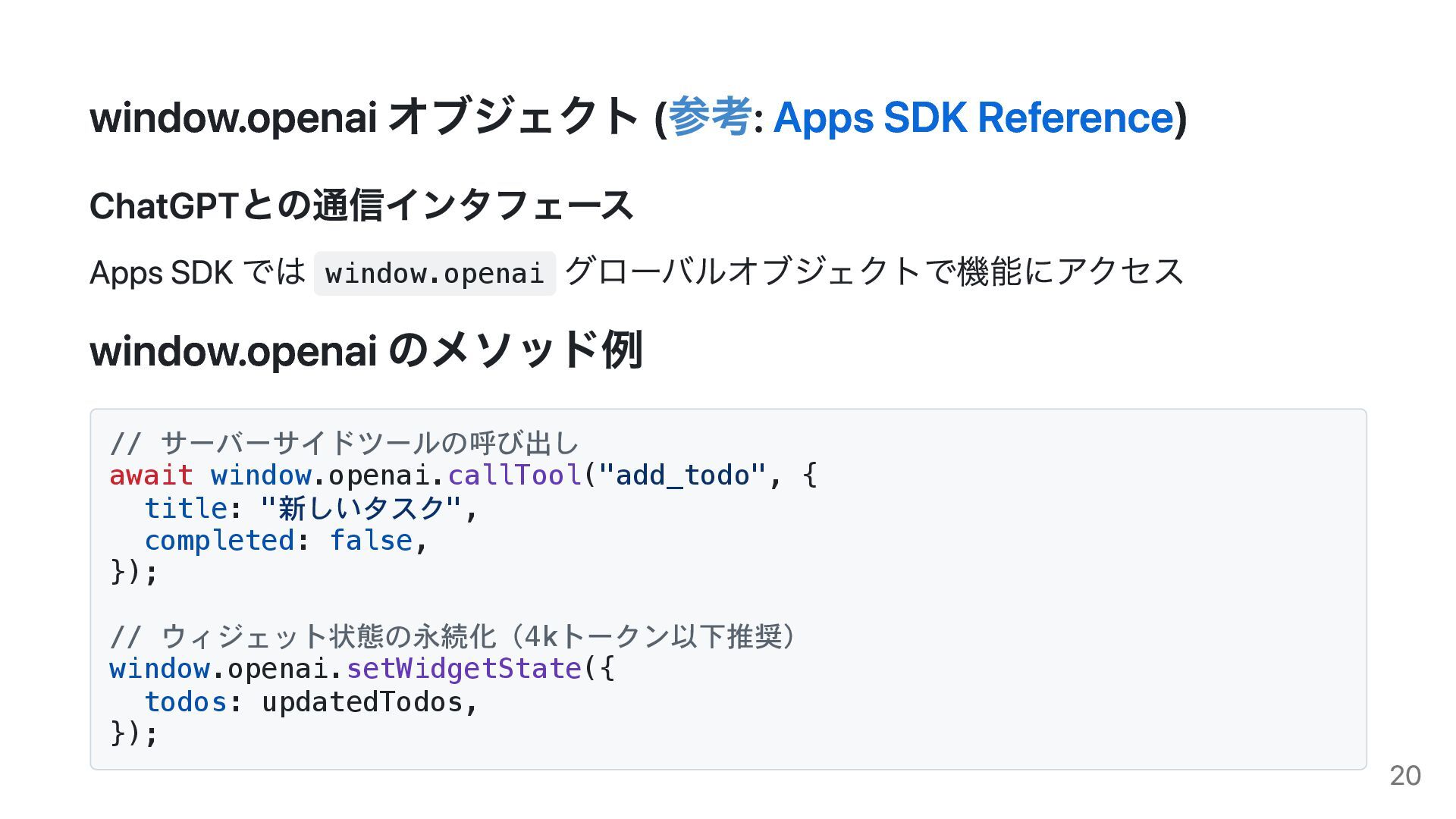Click the setWidgetState method name
1456x819 pixels.
[463, 669]
